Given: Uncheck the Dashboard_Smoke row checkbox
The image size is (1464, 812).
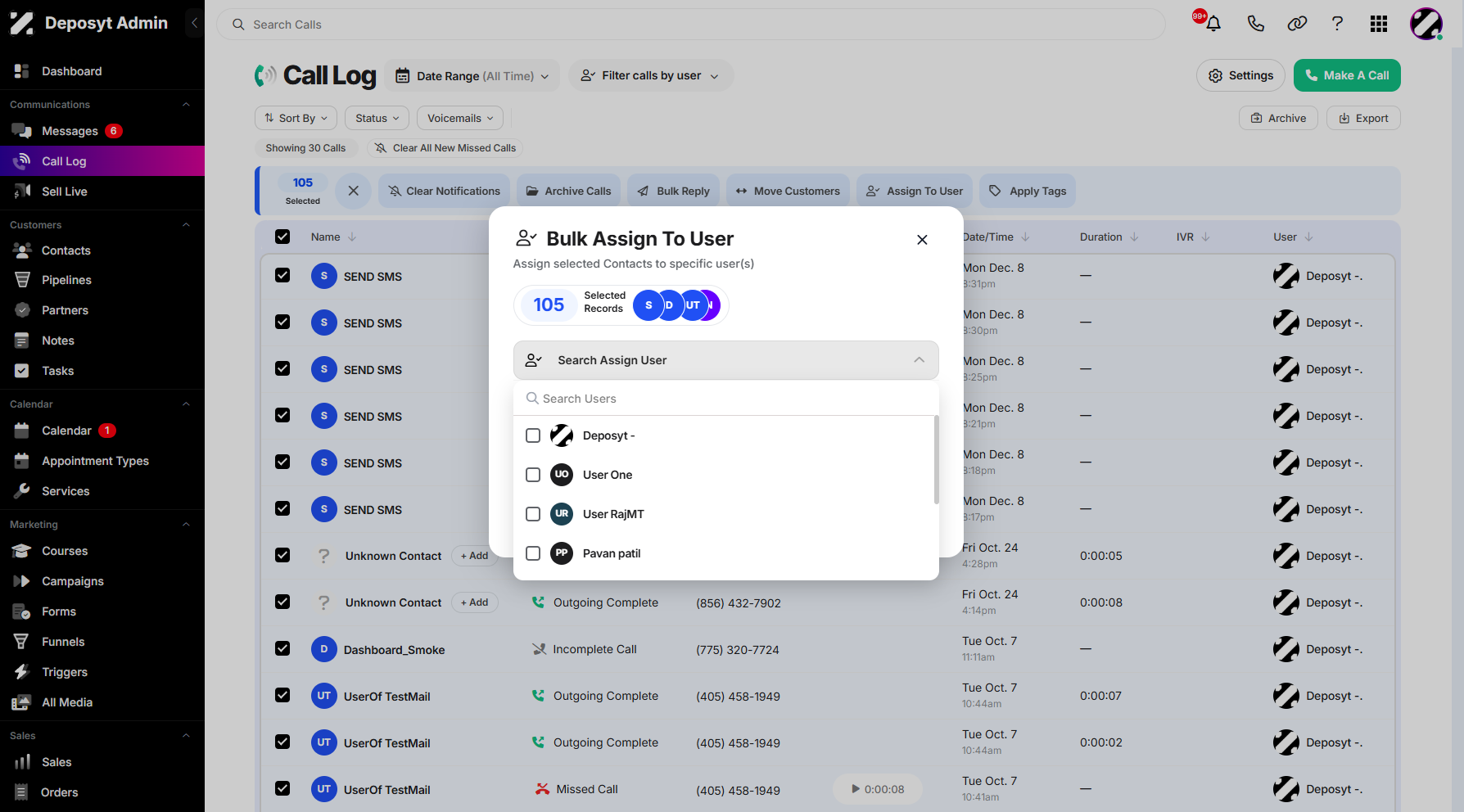Looking at the screenshot, I should click(x=282, y=648).
